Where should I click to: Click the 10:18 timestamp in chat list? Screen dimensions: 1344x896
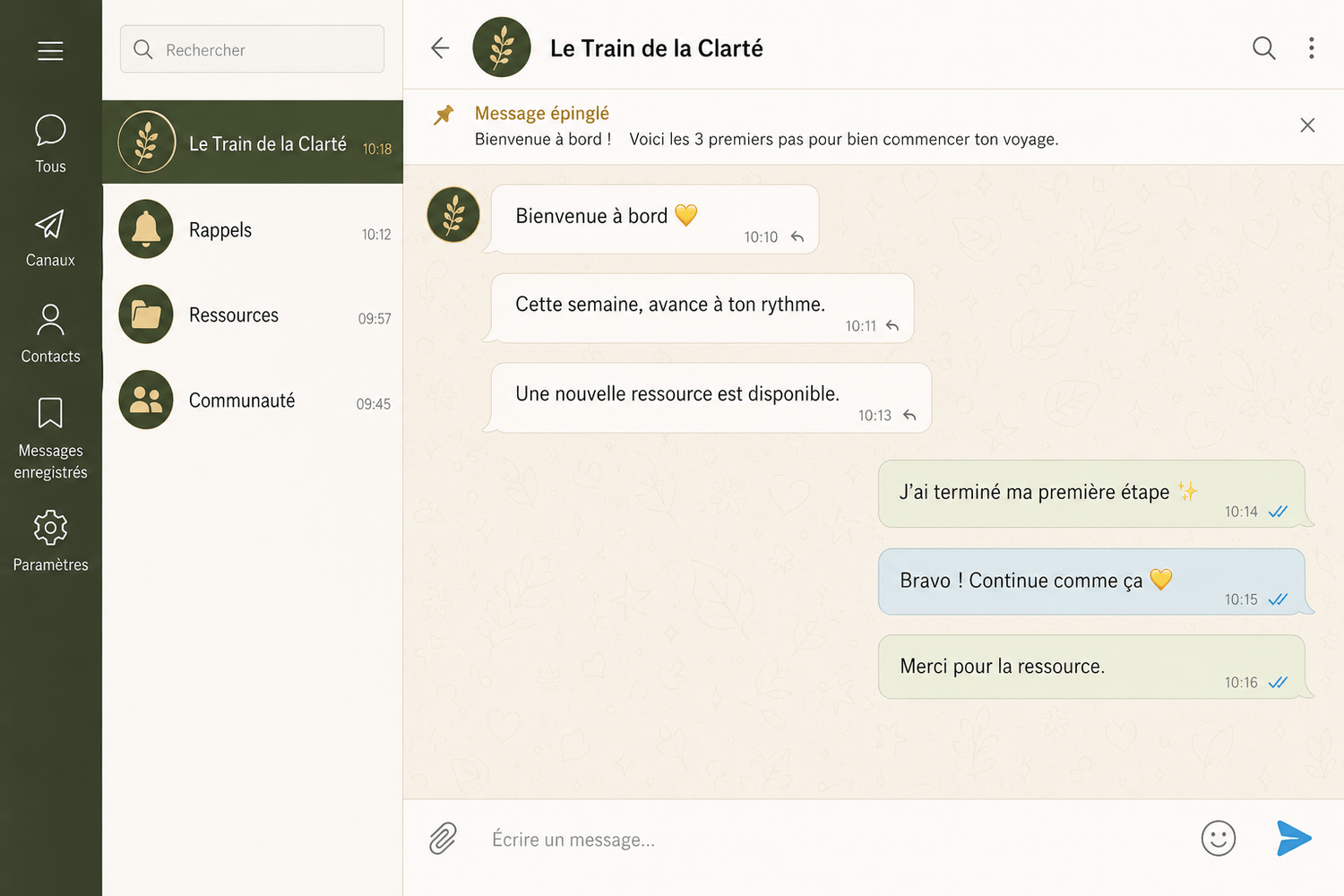tap(377, 150)
